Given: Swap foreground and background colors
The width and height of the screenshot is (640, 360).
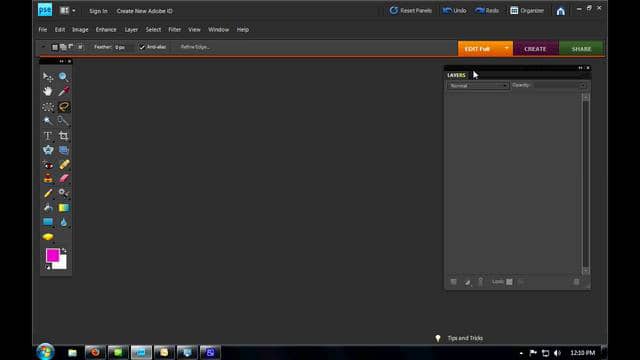Looking at the screenshot, I should [64, 251].
